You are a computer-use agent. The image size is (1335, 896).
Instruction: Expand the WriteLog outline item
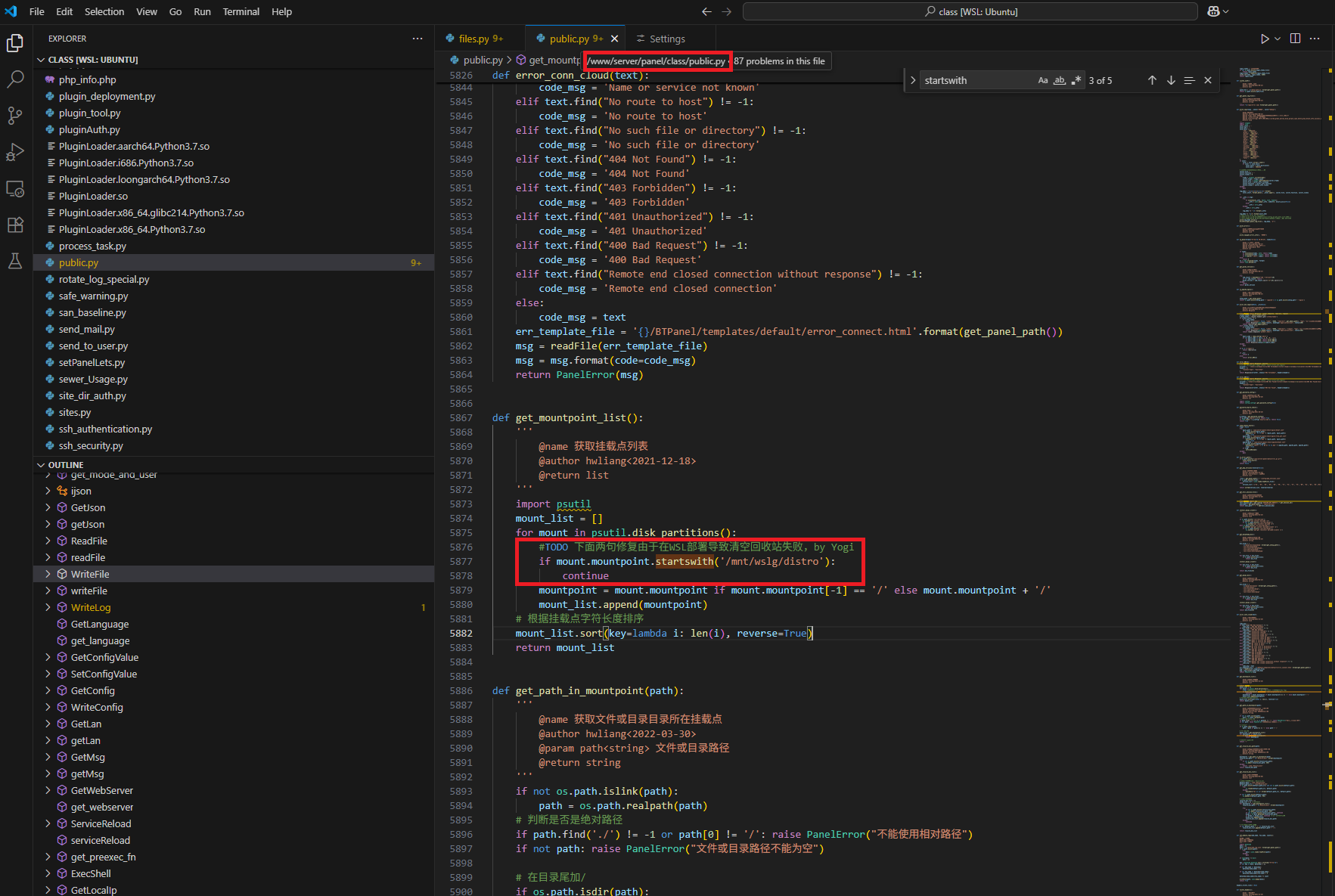[x=48, y=607]
